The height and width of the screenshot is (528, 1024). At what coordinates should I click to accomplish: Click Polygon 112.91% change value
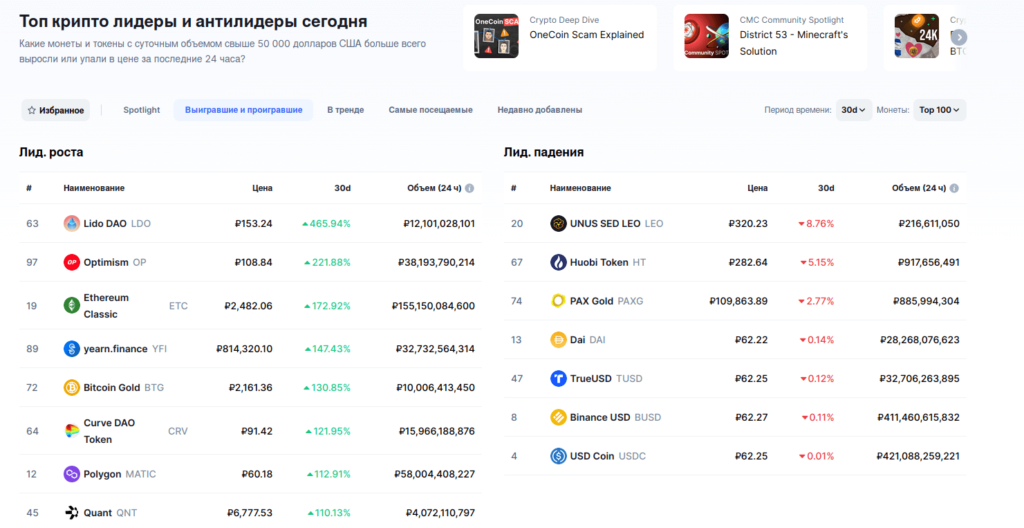pyautogui.click(x=328, y=474)
